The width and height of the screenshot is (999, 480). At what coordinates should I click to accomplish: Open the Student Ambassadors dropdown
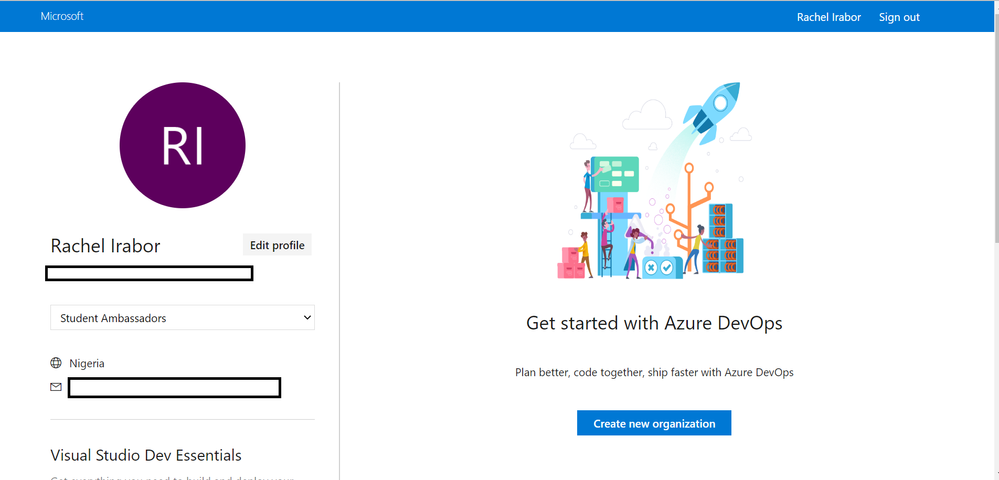coord(182,317)
